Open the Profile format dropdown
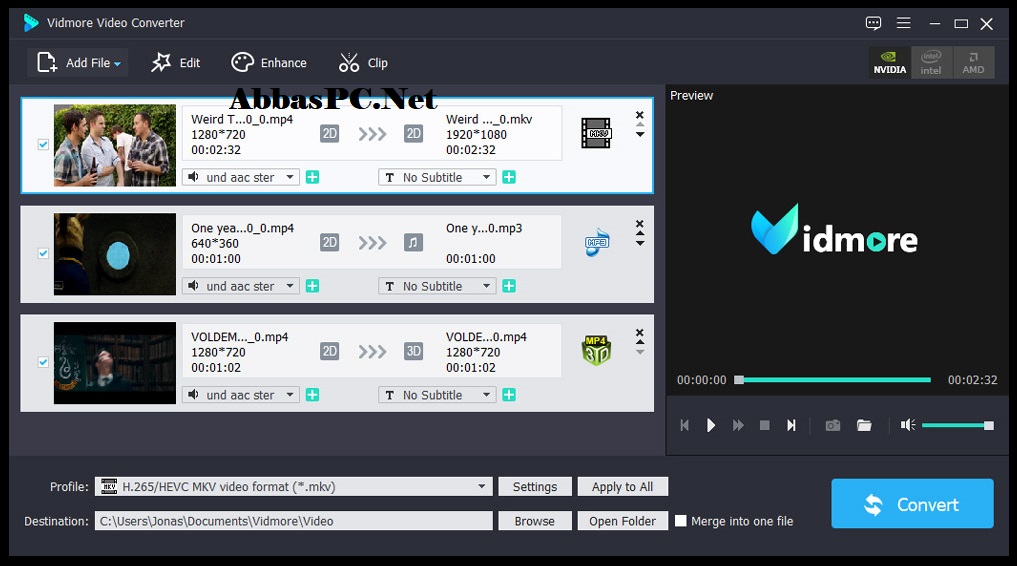This screenshot has width=1017, height=566. (482, 487)
